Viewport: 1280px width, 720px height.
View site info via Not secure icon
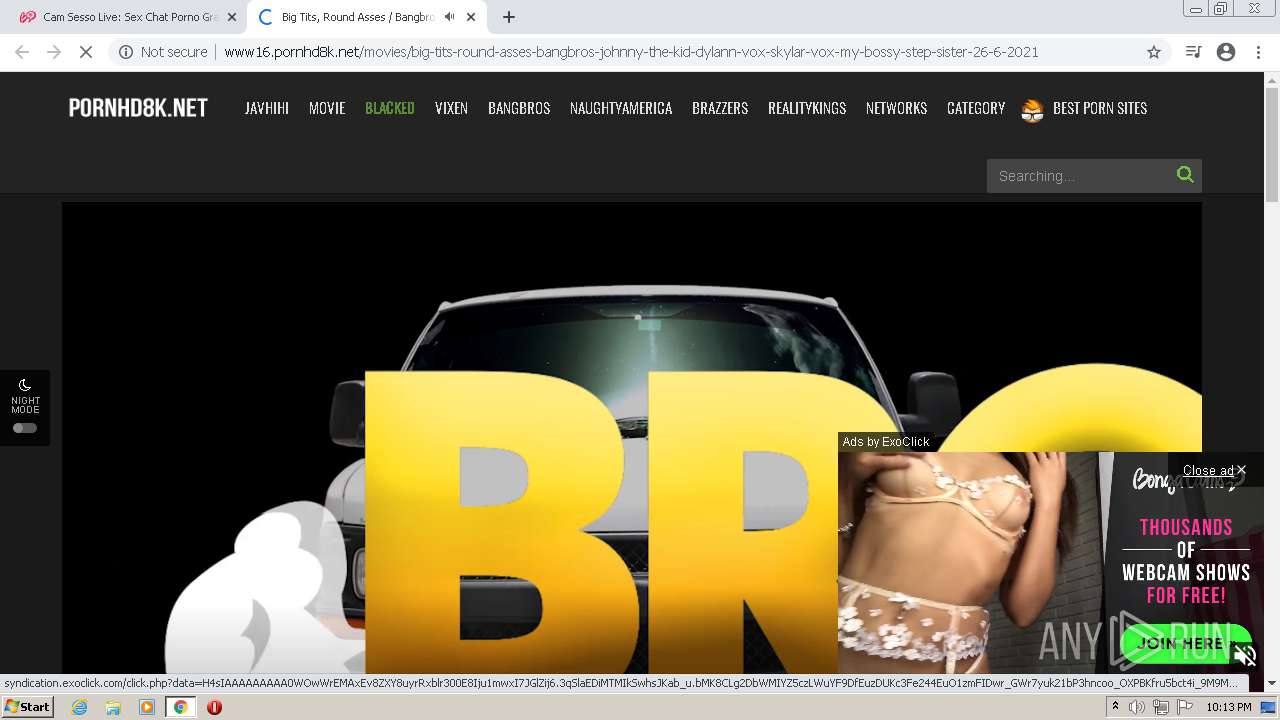[x=126, y=52]
